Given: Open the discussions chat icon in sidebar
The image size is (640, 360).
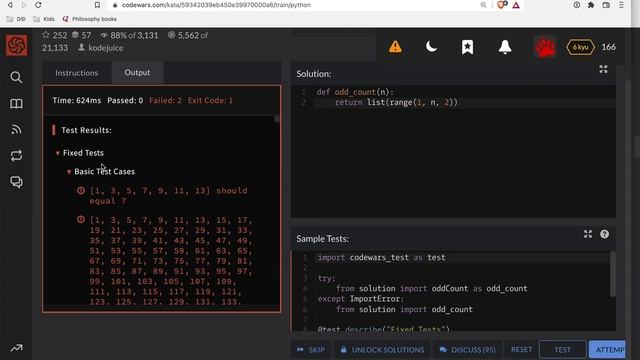Looking at the screenshot, I should (x=16, y=182).
